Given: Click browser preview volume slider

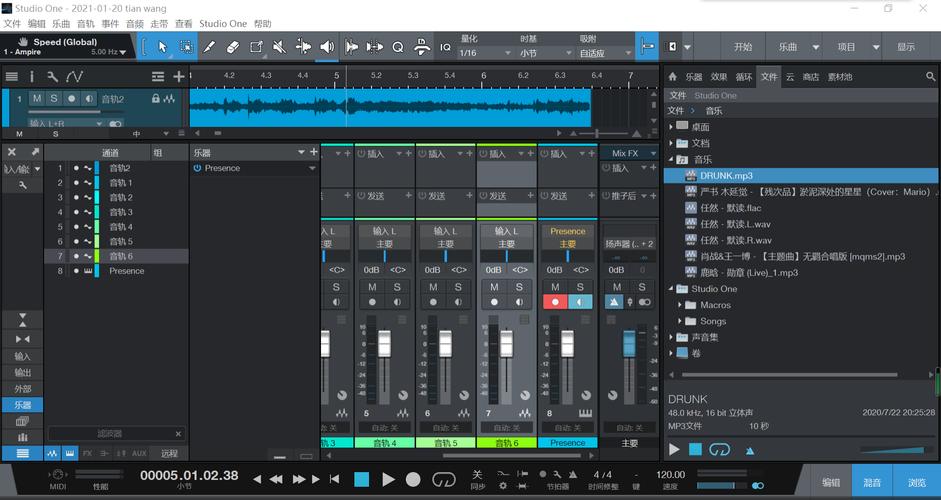Looking at the screenshot, I should click(893, 450).
